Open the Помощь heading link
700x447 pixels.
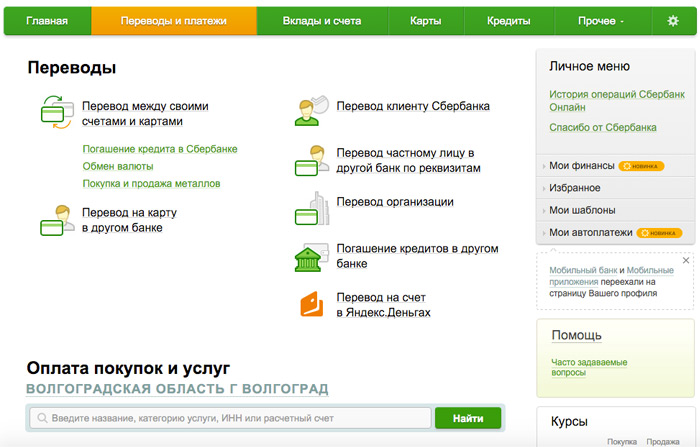pyautogui.click(x=576, y=335)
